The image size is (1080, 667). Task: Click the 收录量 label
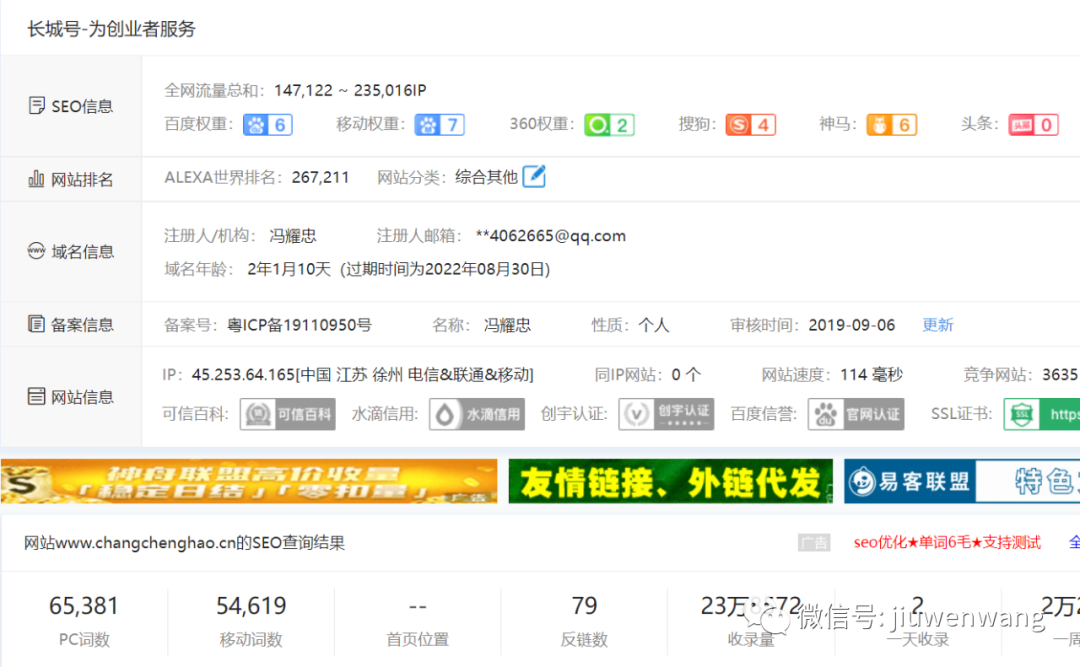(751, 639)
